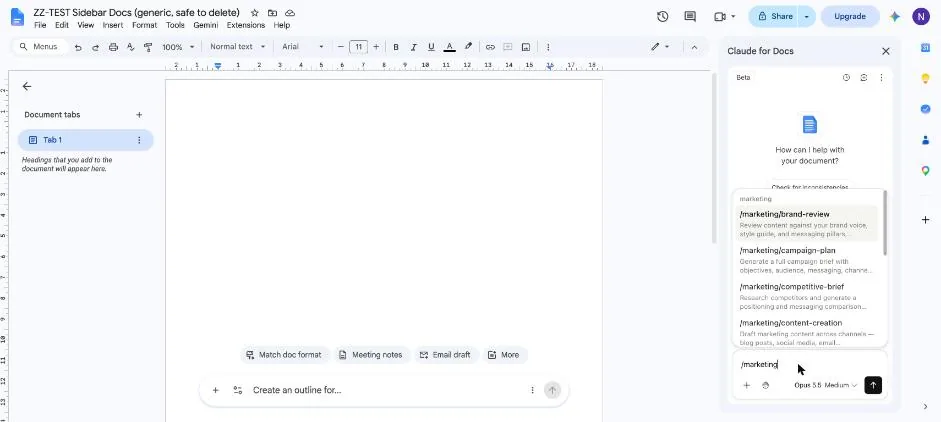Open the Gemini sparkle icon
The image size is (941, 422).
[x=895, y=16]
